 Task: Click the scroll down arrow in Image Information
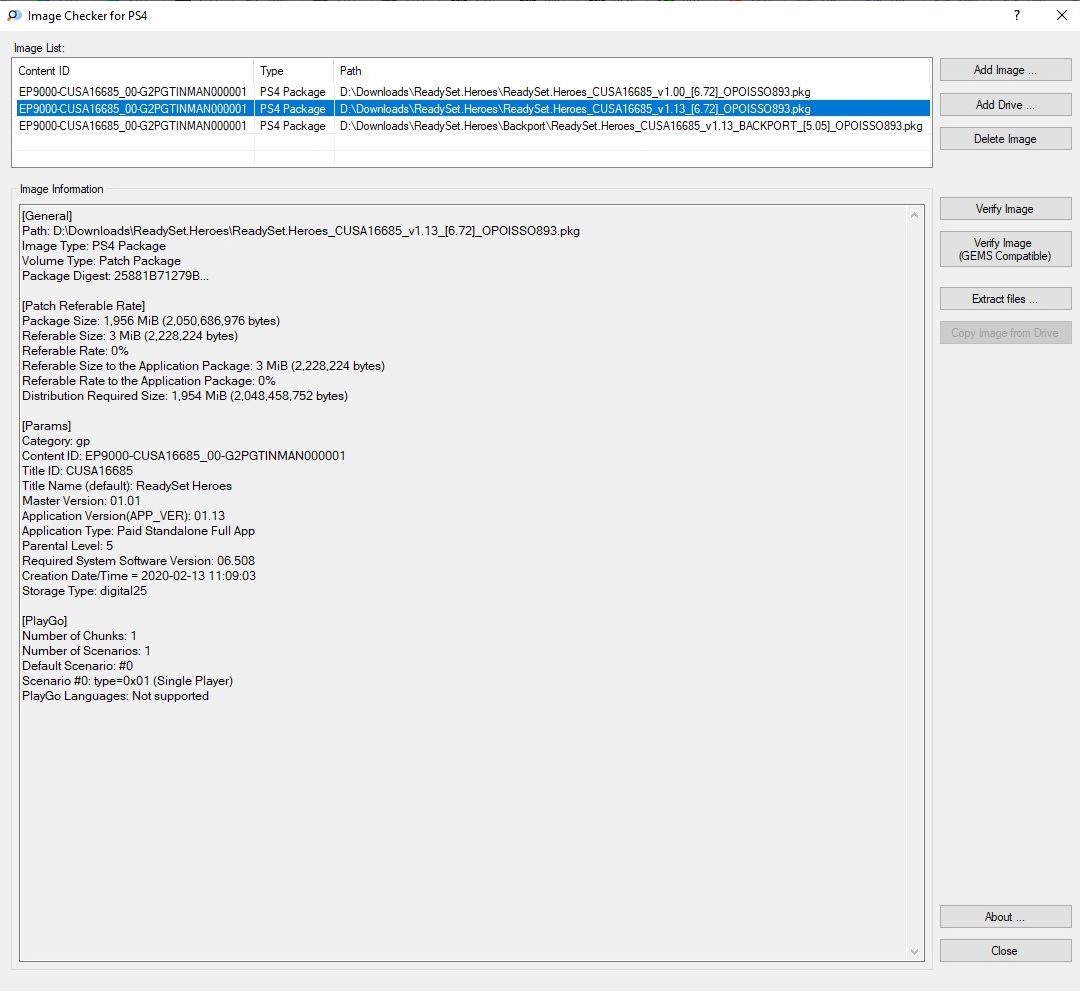click(915, 952)
